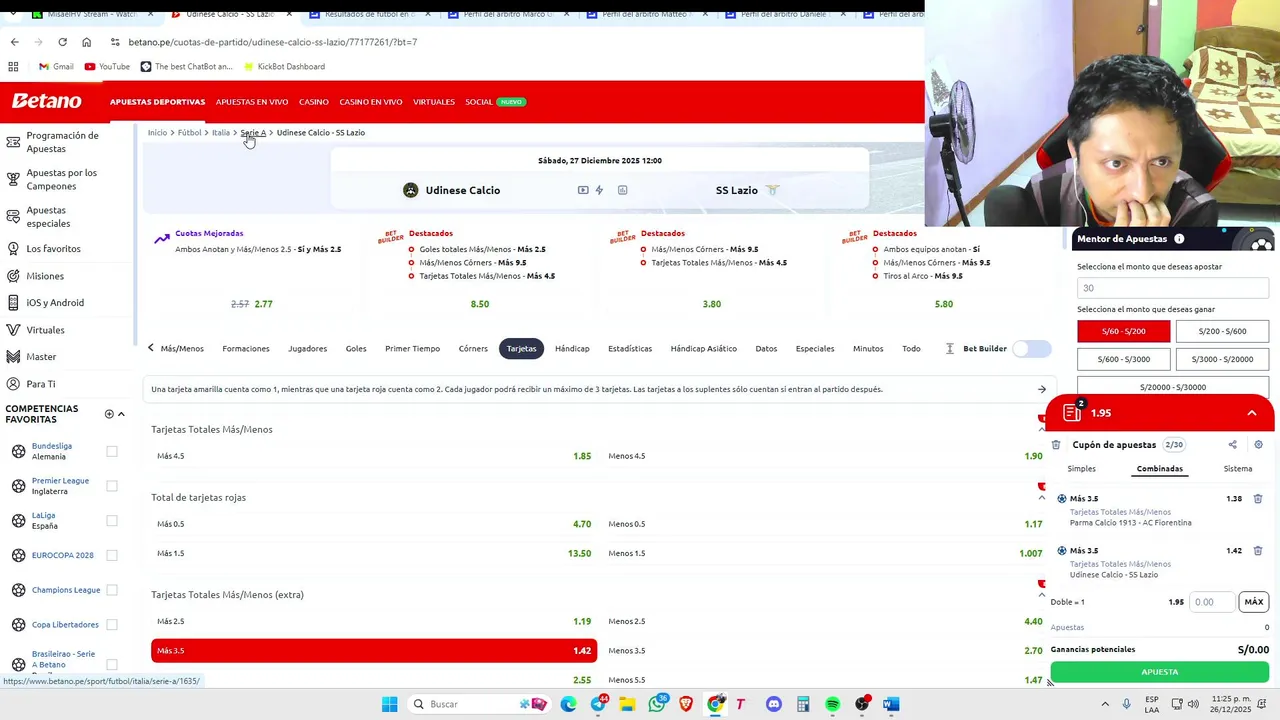The width and height of the screenshot is (1280, 720).
Task: Check the EUROCOPA 2028 checkbox
Action: click(x=112, y=555)
